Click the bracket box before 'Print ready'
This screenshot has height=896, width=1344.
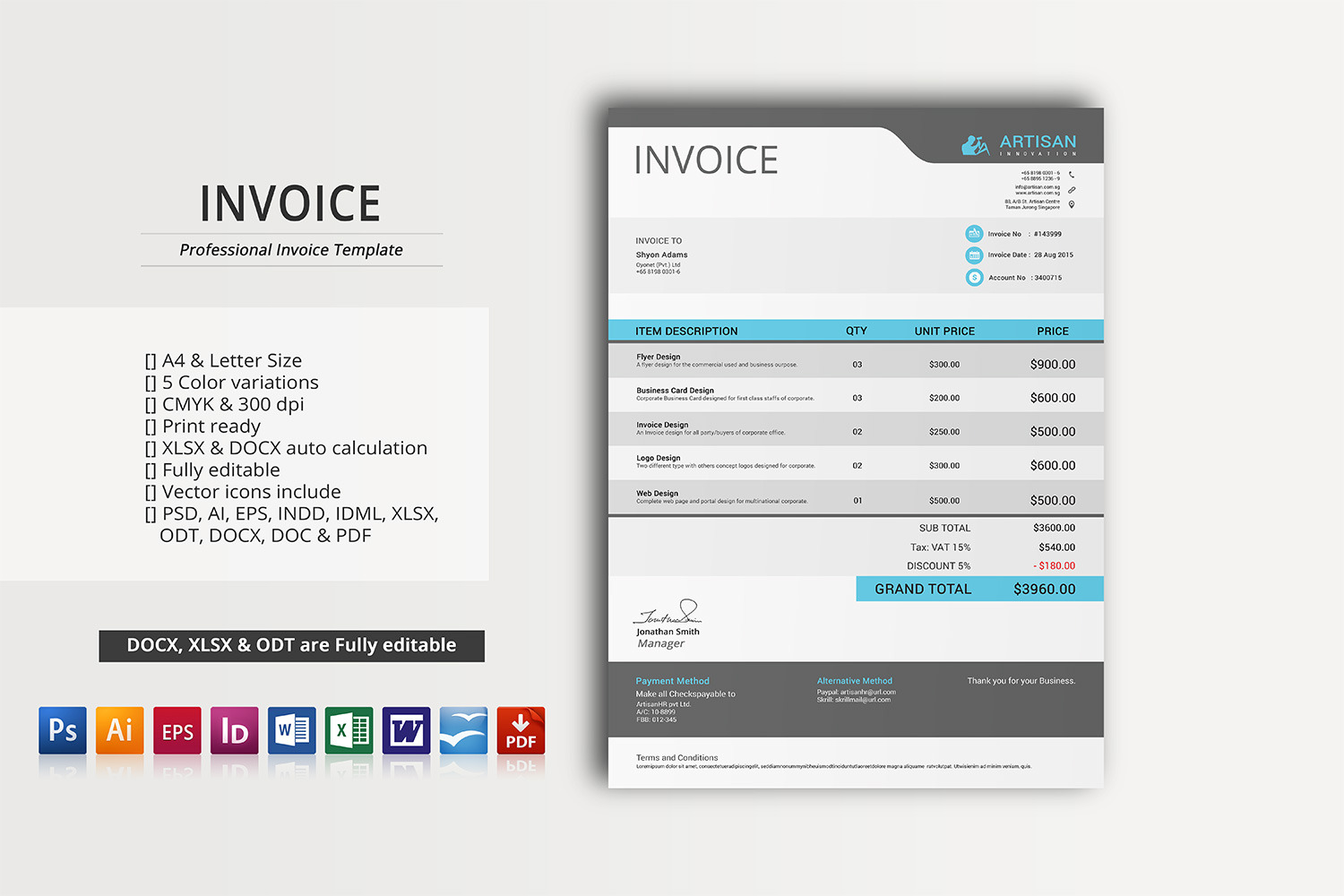pos(151,427)
